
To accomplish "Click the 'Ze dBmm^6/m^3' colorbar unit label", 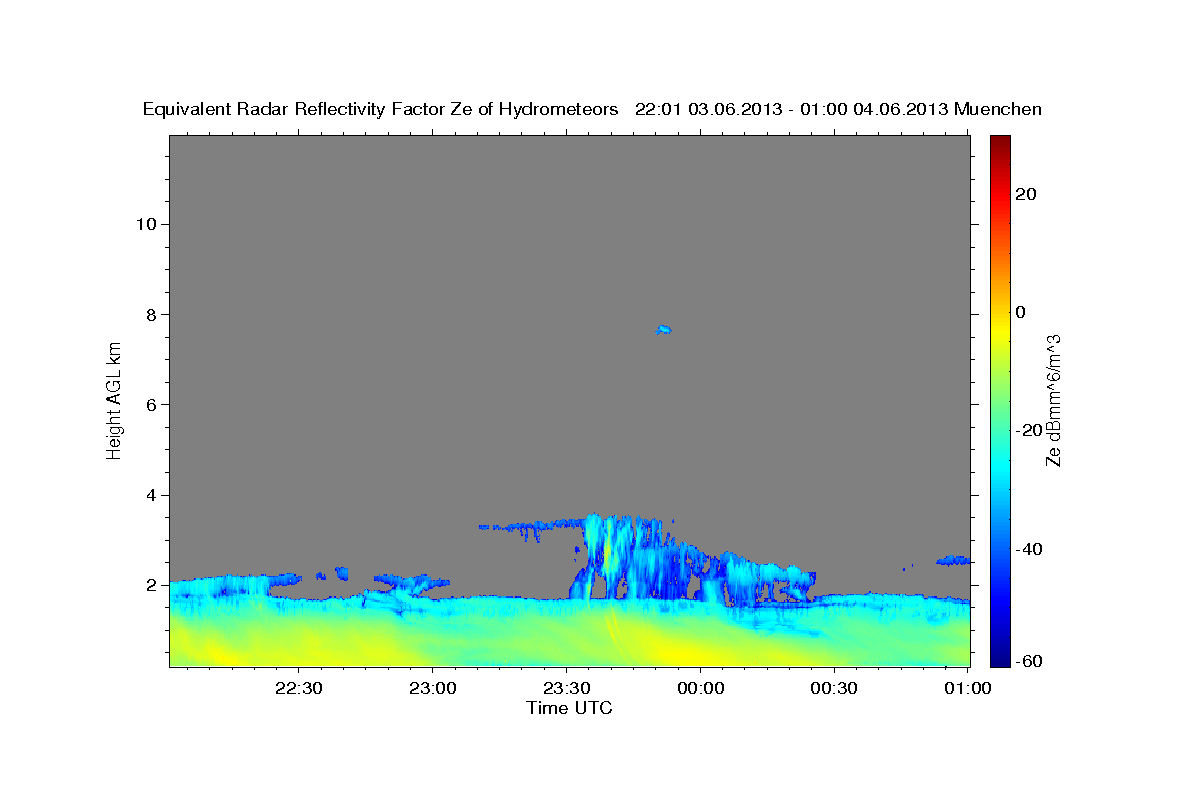I will 1054,400.
